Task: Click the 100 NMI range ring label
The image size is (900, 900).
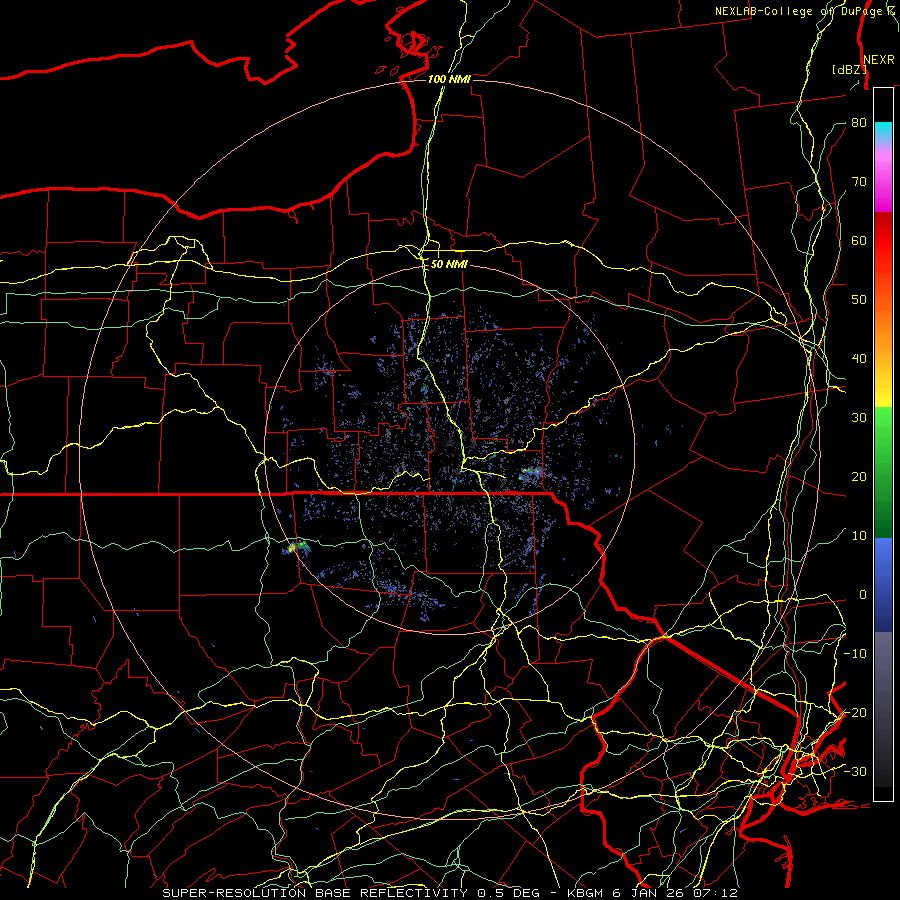Action: tap(449, 79)
